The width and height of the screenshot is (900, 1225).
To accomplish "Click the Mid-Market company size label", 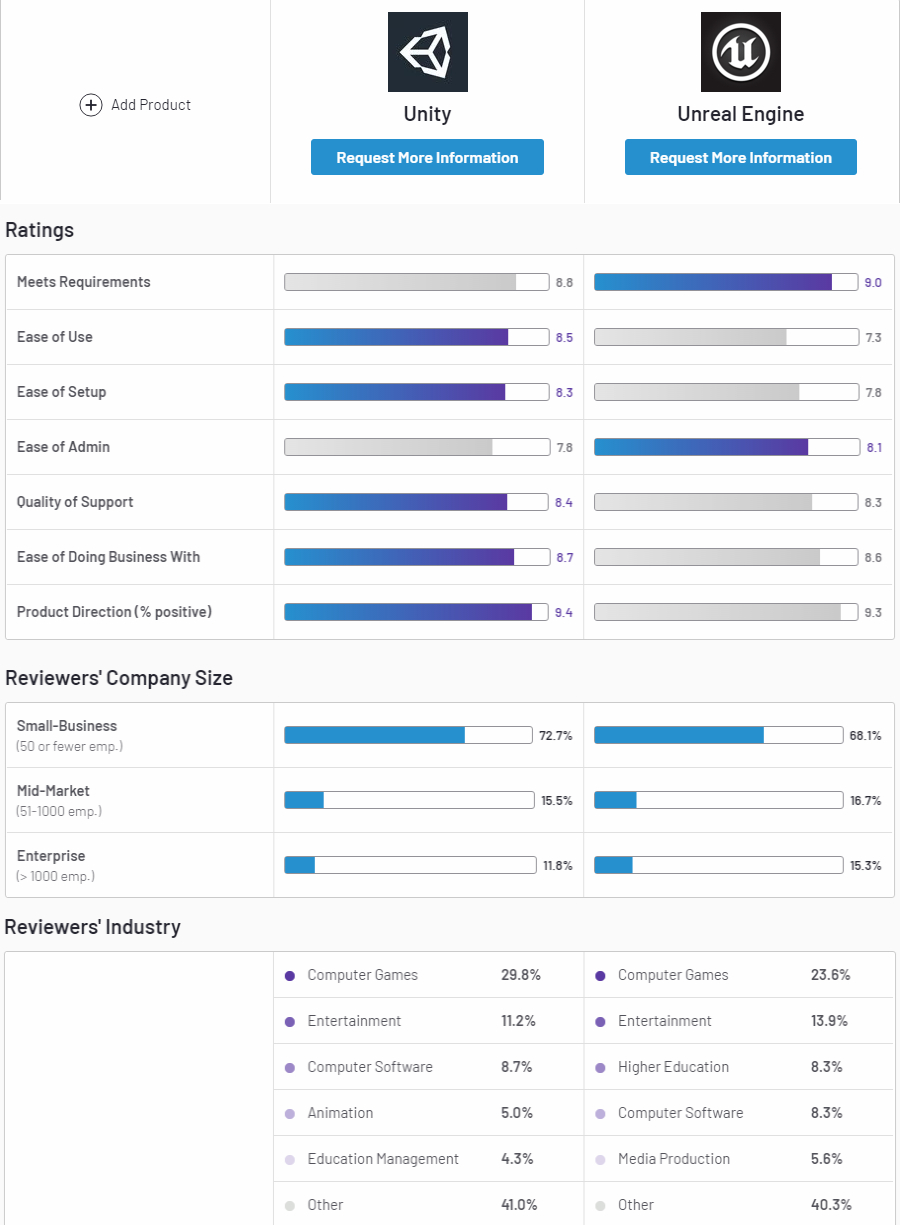I will coord(52,791).
